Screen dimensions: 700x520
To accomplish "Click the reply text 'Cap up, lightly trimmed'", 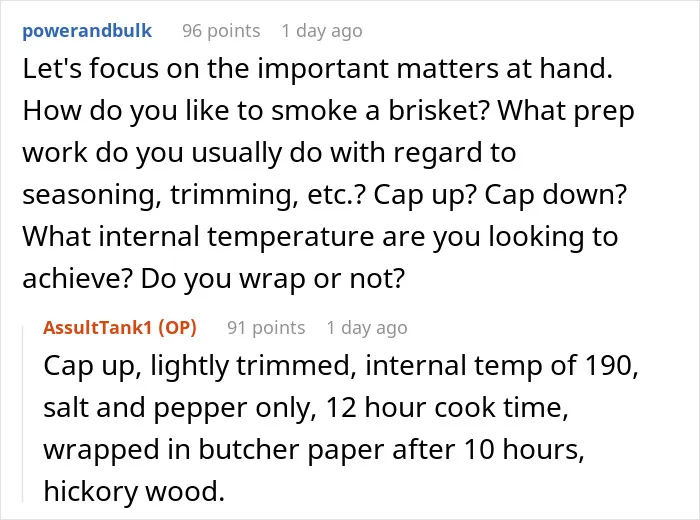I will coord(200,366).
